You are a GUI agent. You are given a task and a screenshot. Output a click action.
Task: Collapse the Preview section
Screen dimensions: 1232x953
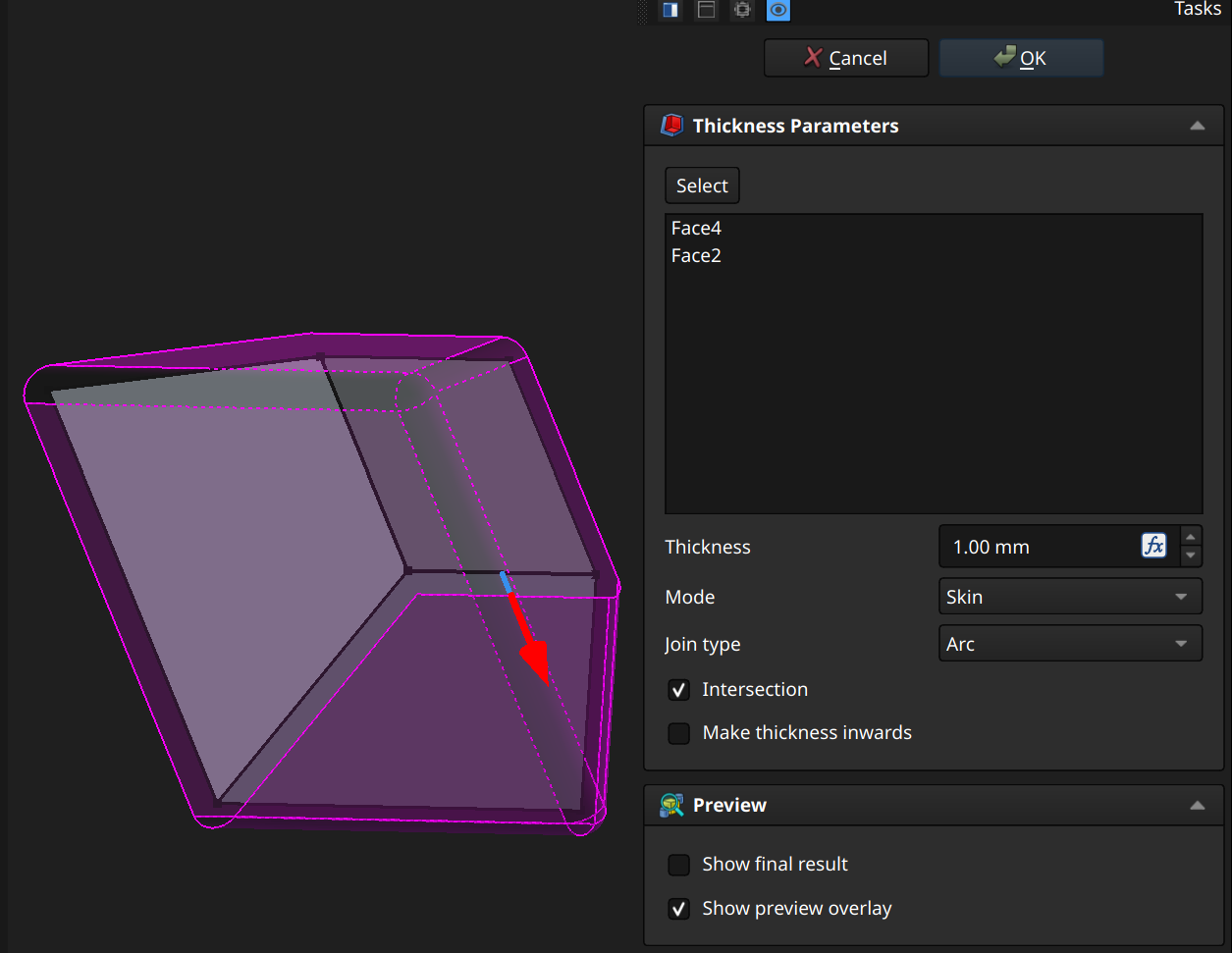click(x=1197, y=805)
